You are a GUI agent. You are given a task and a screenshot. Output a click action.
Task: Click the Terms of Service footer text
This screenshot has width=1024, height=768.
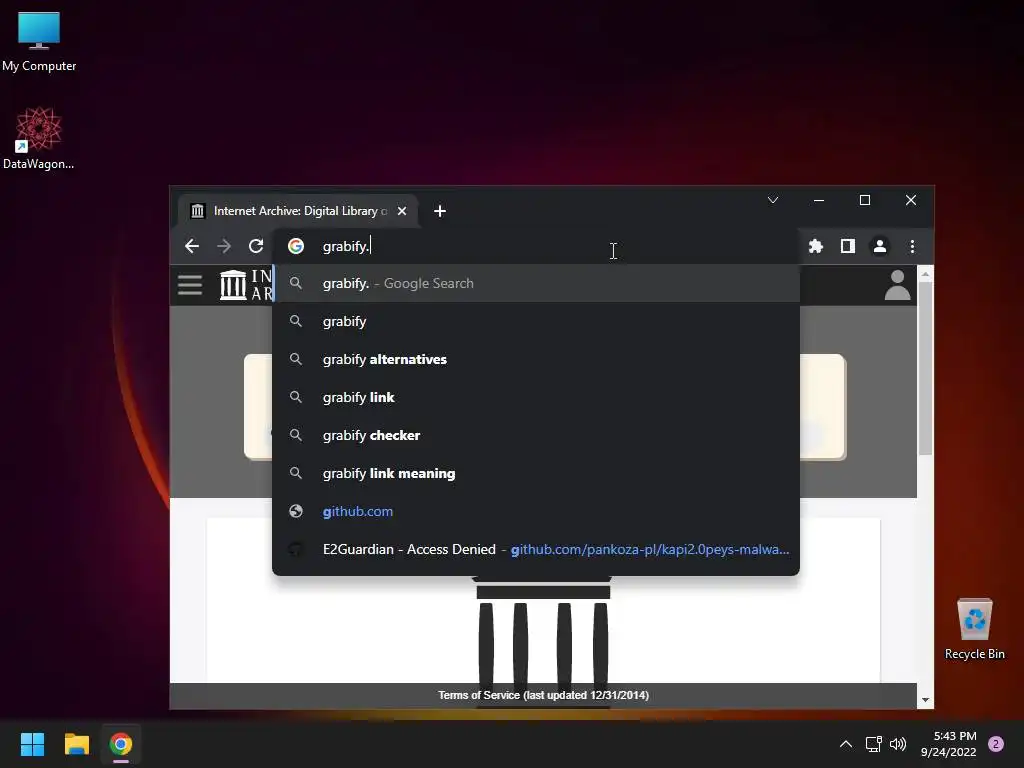[543, 695]
